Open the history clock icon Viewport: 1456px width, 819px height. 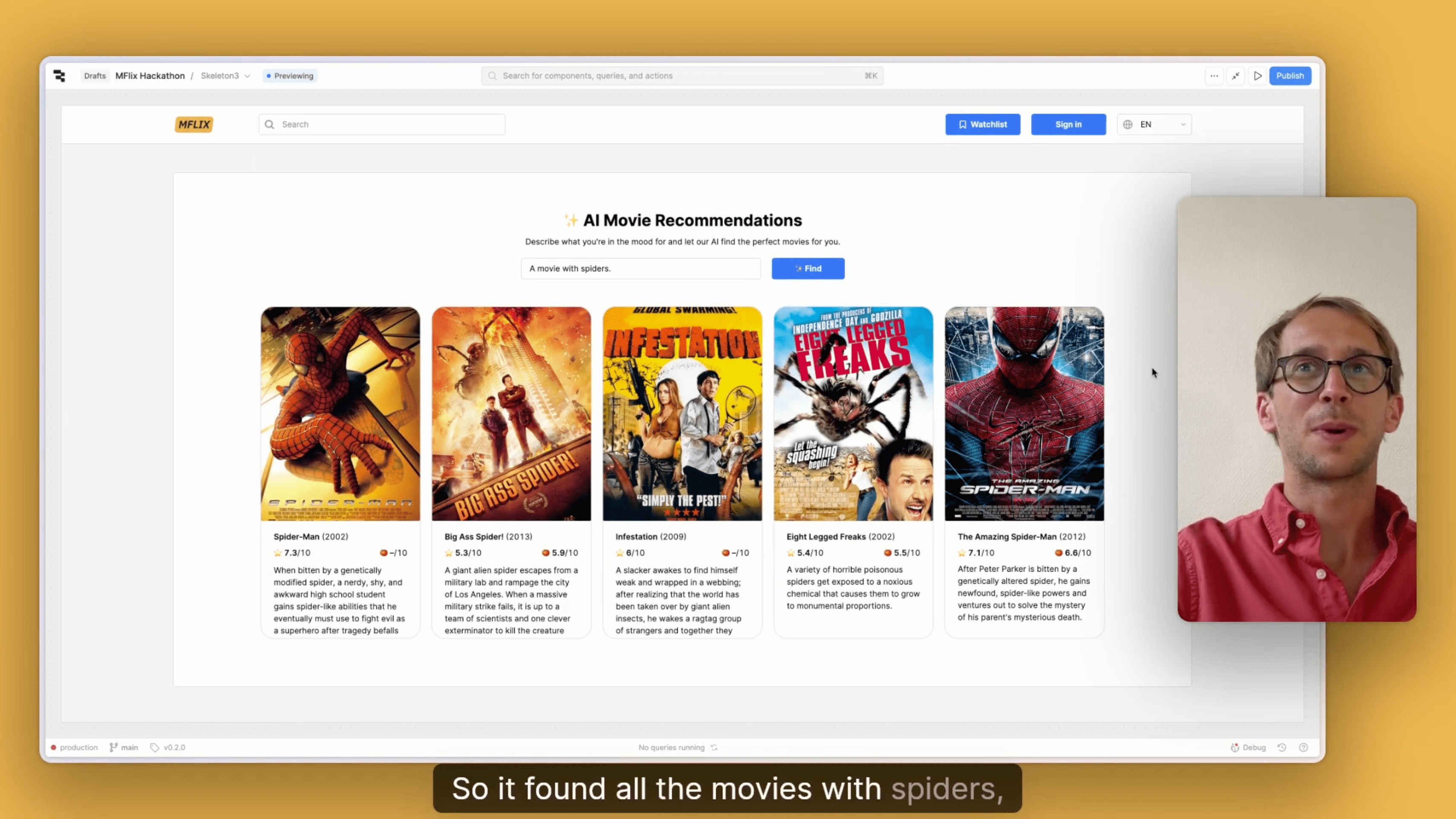click(1282, 747)
